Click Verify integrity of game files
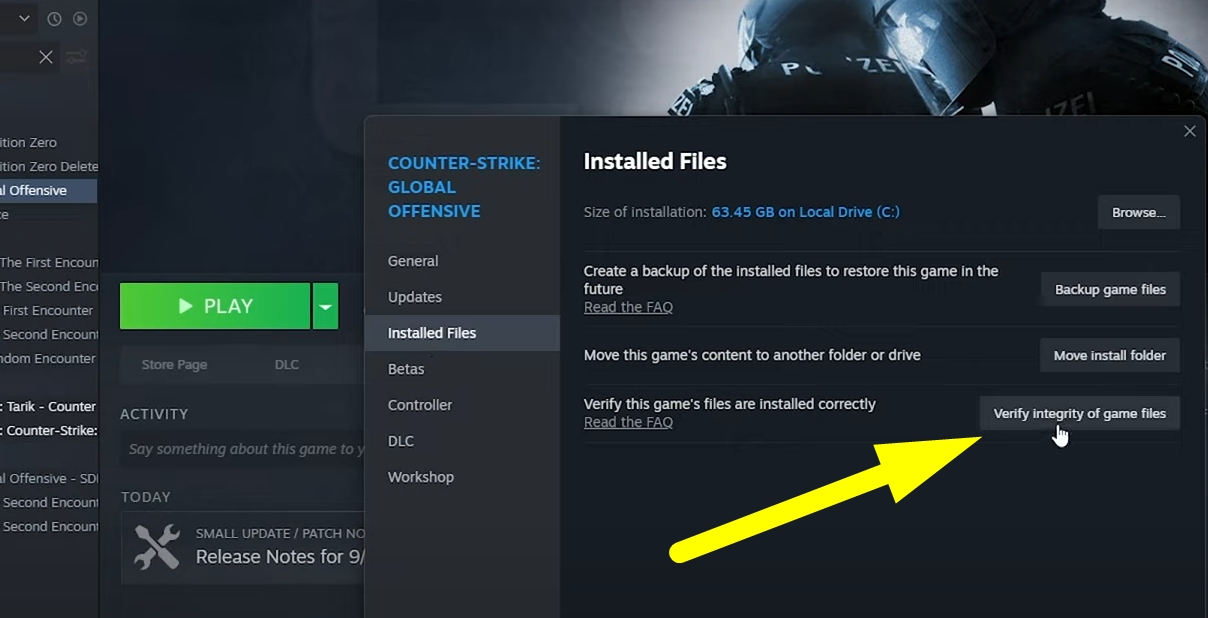The height and width of the screenshot is (618, 1208). [1080, 413]
